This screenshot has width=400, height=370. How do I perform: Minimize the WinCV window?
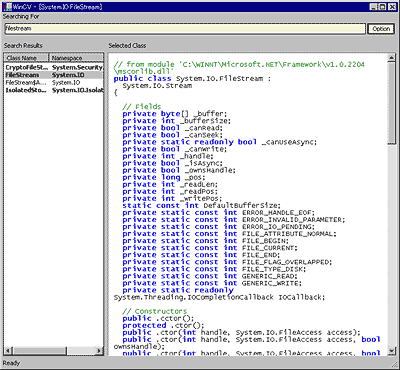(x=374, y=7)
